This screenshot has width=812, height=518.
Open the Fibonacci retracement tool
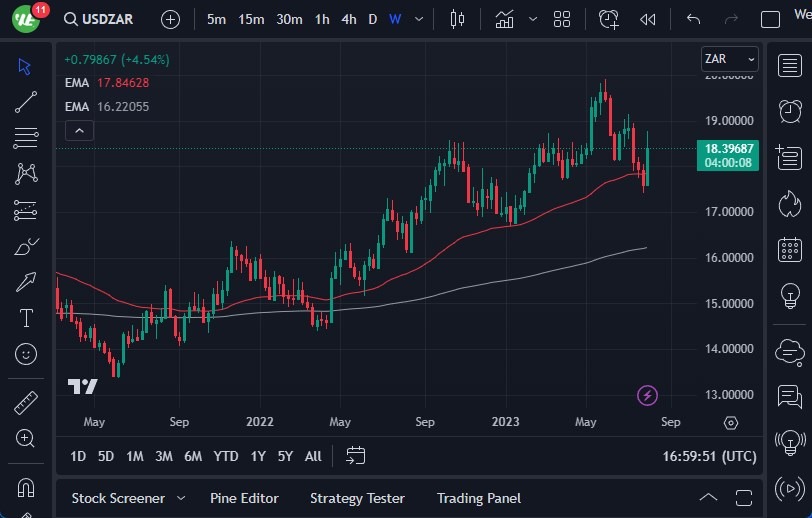click(26, 137)
